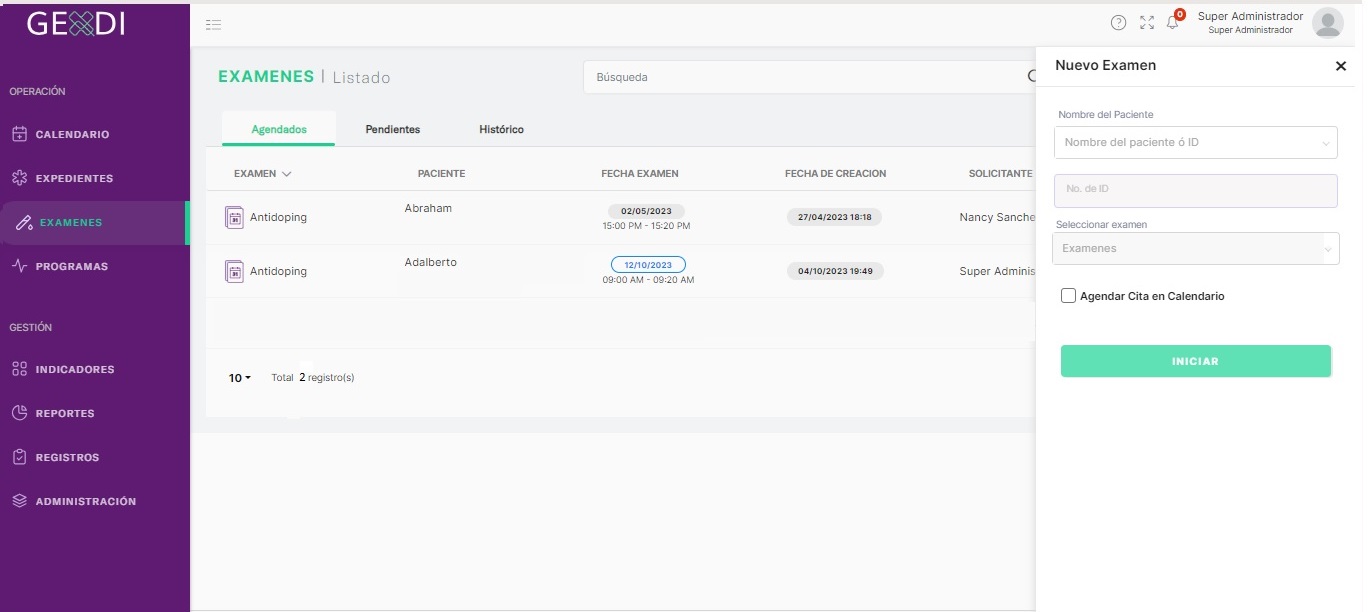
Task: Close the Nuevo Examen panel
Action: tap(1341, 66)
